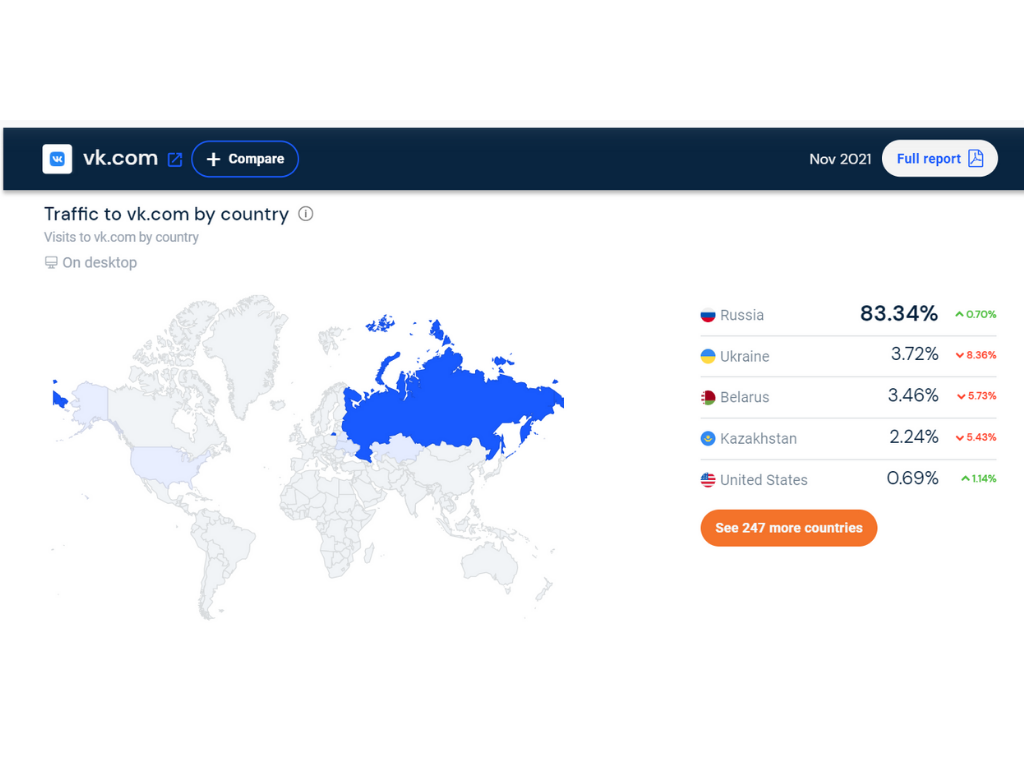Click the United States country name

[763, 480]
